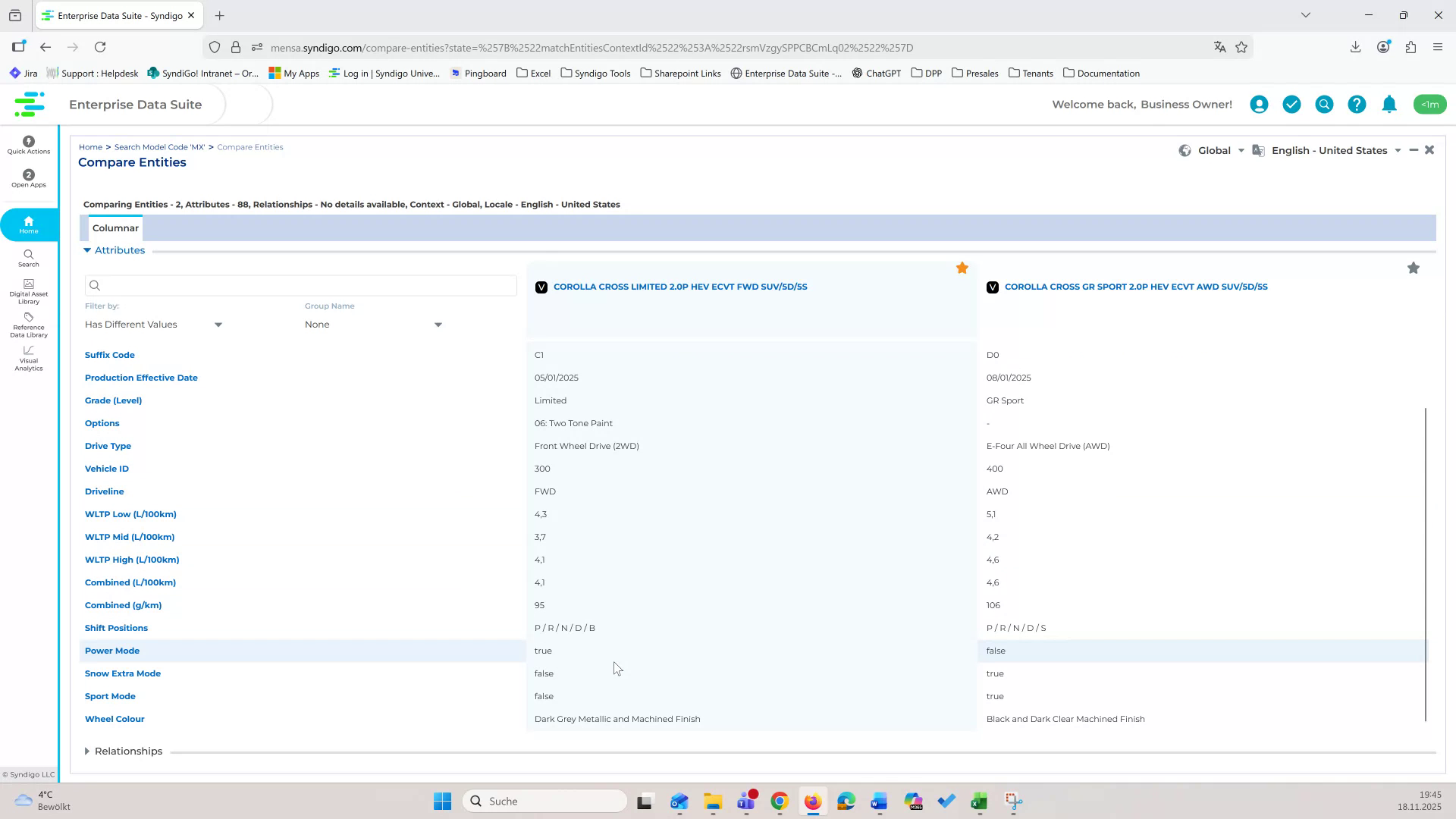Image resolution: width=1456 pixels, height=819 pixels.
Task: Select the Search icon in the left sidebar
Action: click(x=28, y=259)
